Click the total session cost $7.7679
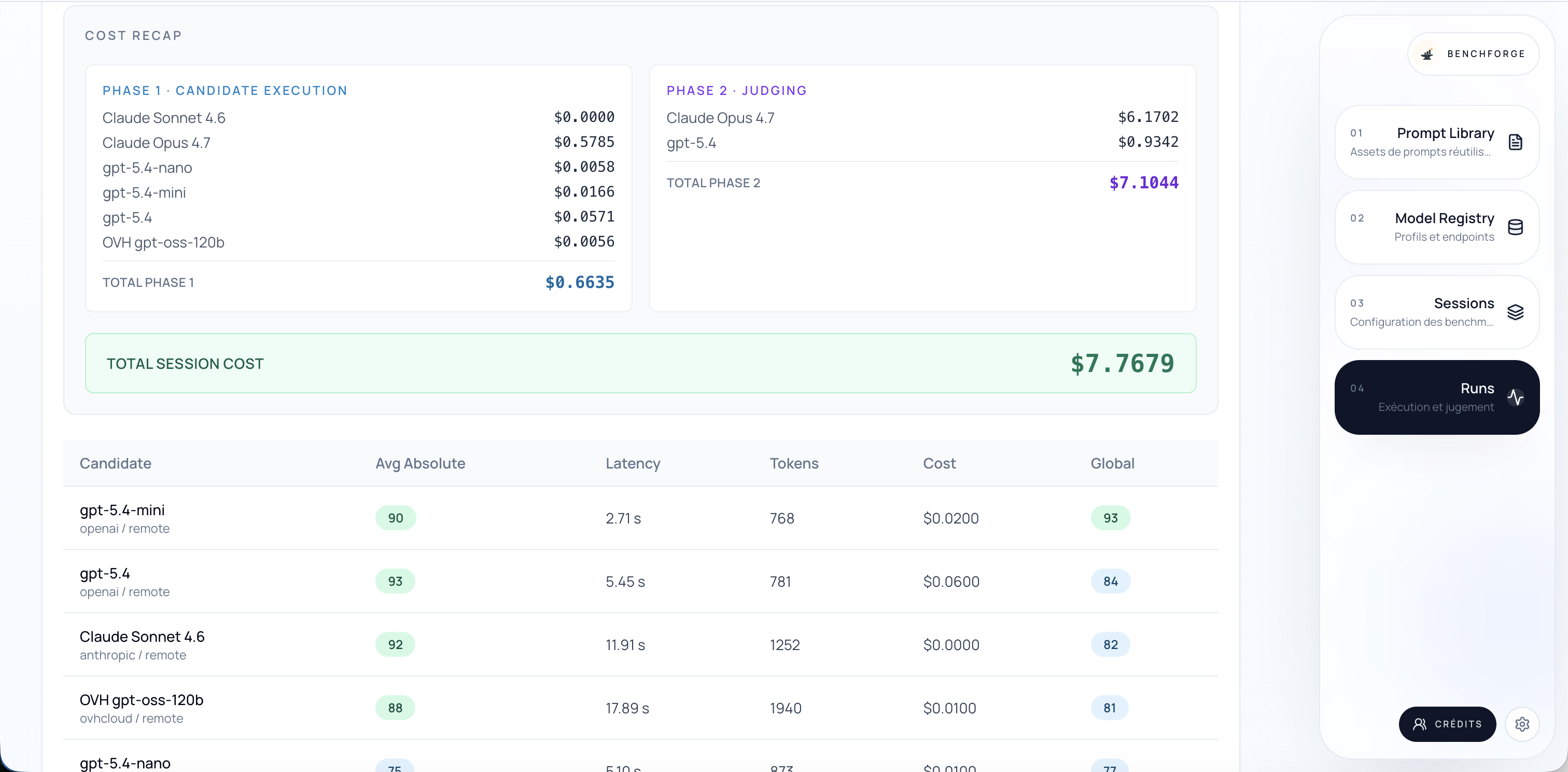1568x772 pixels. point(1122,364)
